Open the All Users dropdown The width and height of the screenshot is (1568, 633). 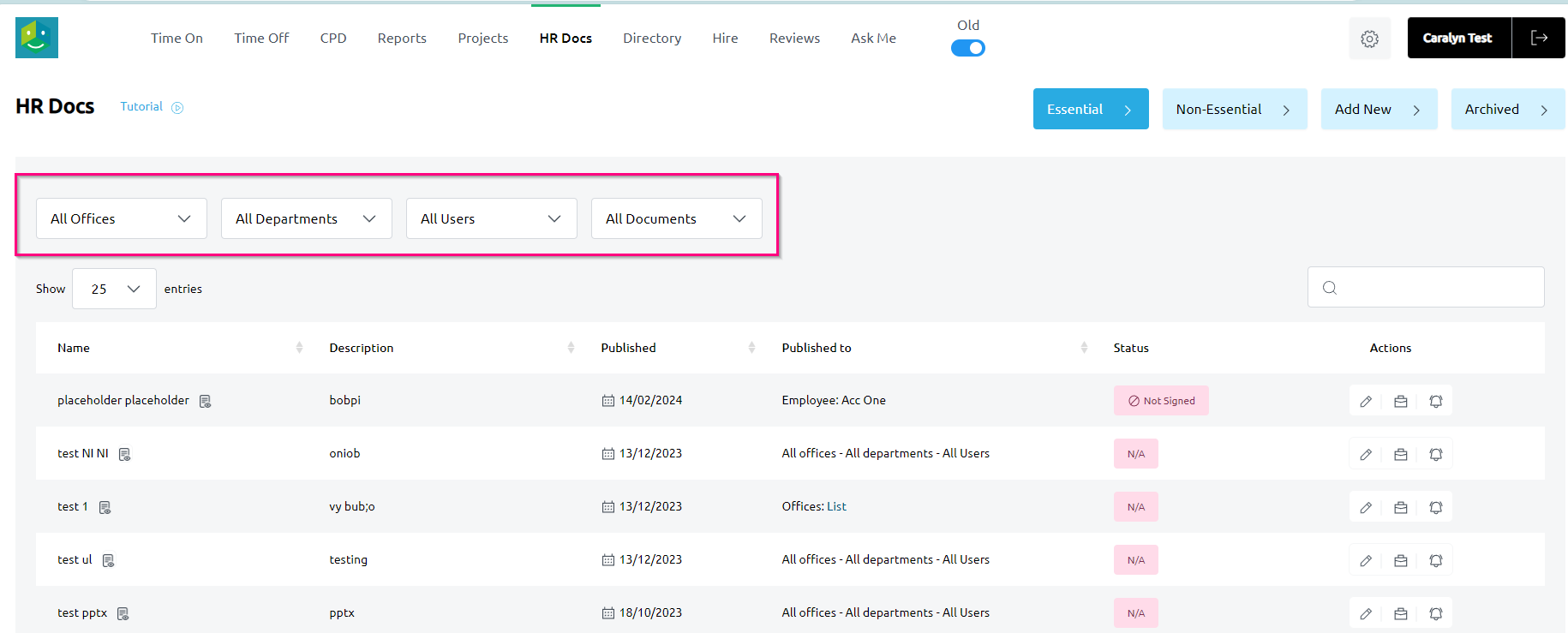[492, 218]
